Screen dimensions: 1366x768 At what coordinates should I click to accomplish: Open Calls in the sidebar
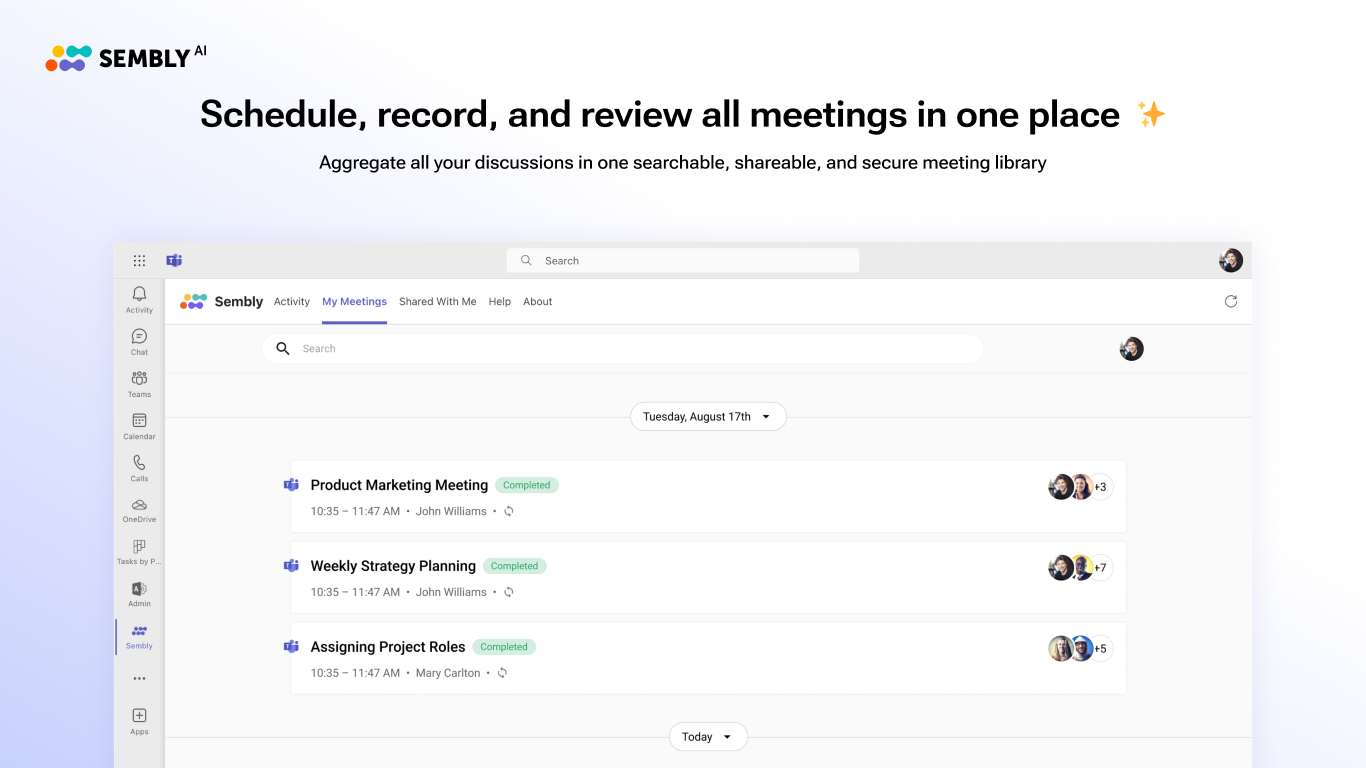pos(139,467)
